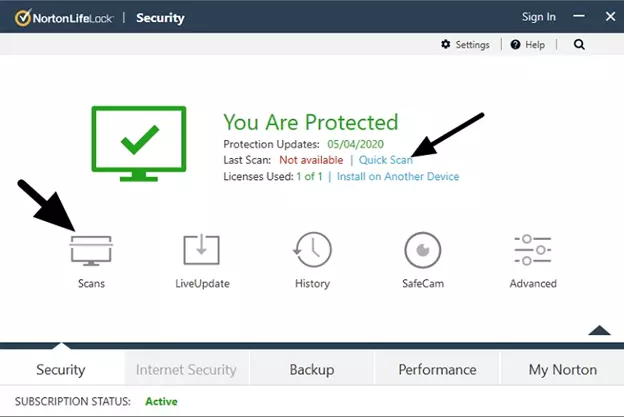Click Sign In in the title bar

[539, 17]
